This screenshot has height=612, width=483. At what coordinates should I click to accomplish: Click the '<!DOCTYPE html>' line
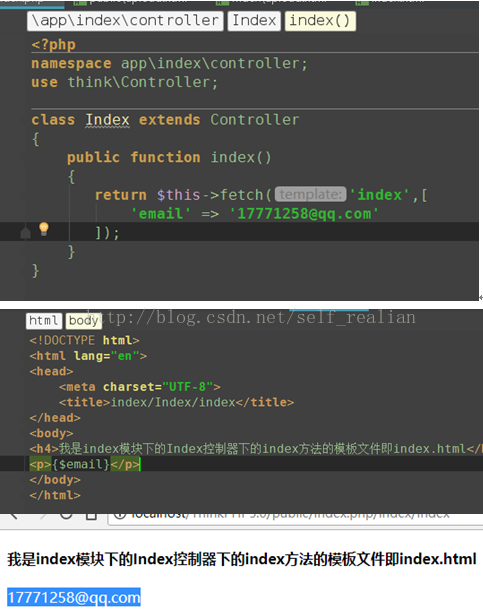tap(84, 340)
